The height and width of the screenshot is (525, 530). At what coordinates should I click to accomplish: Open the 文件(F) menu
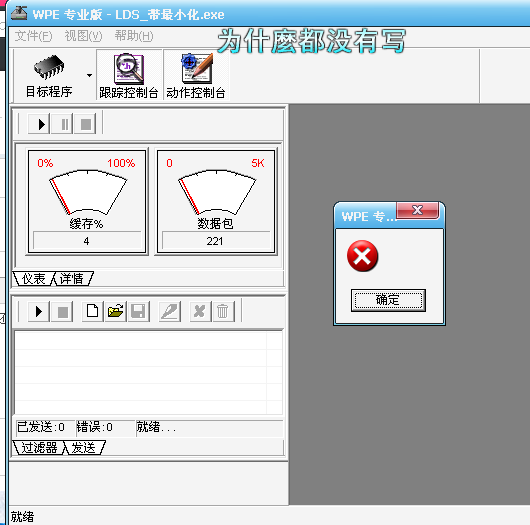pos(33,36)
